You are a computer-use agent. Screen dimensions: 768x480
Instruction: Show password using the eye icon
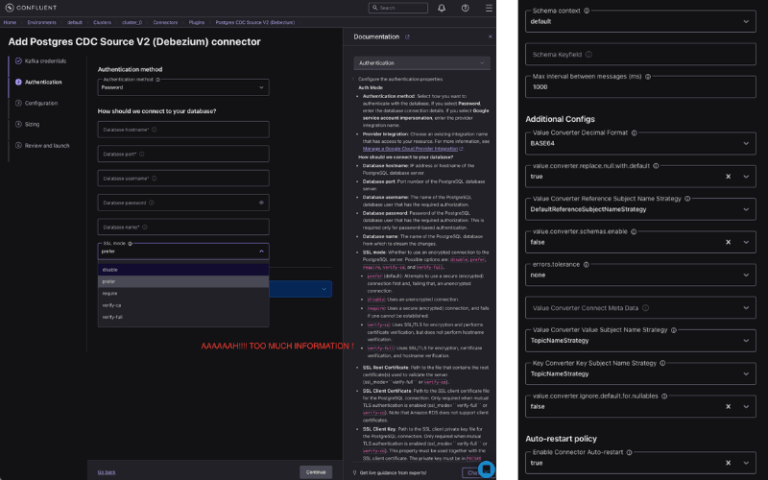point(261,202)
